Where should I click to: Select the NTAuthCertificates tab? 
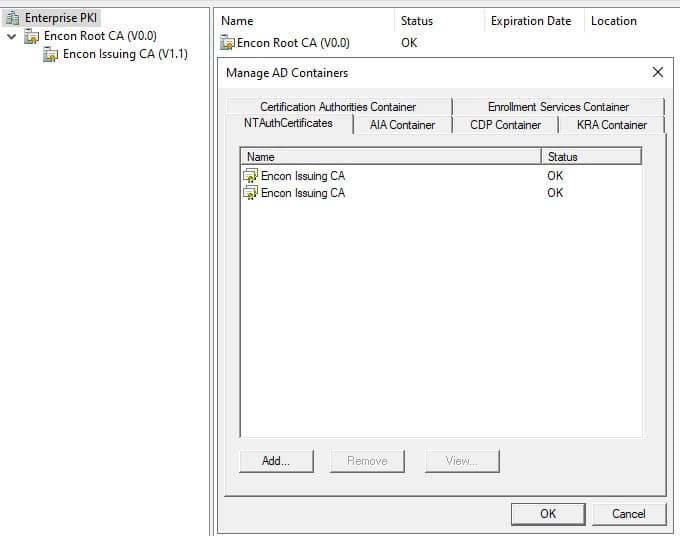tap(288, 123)
